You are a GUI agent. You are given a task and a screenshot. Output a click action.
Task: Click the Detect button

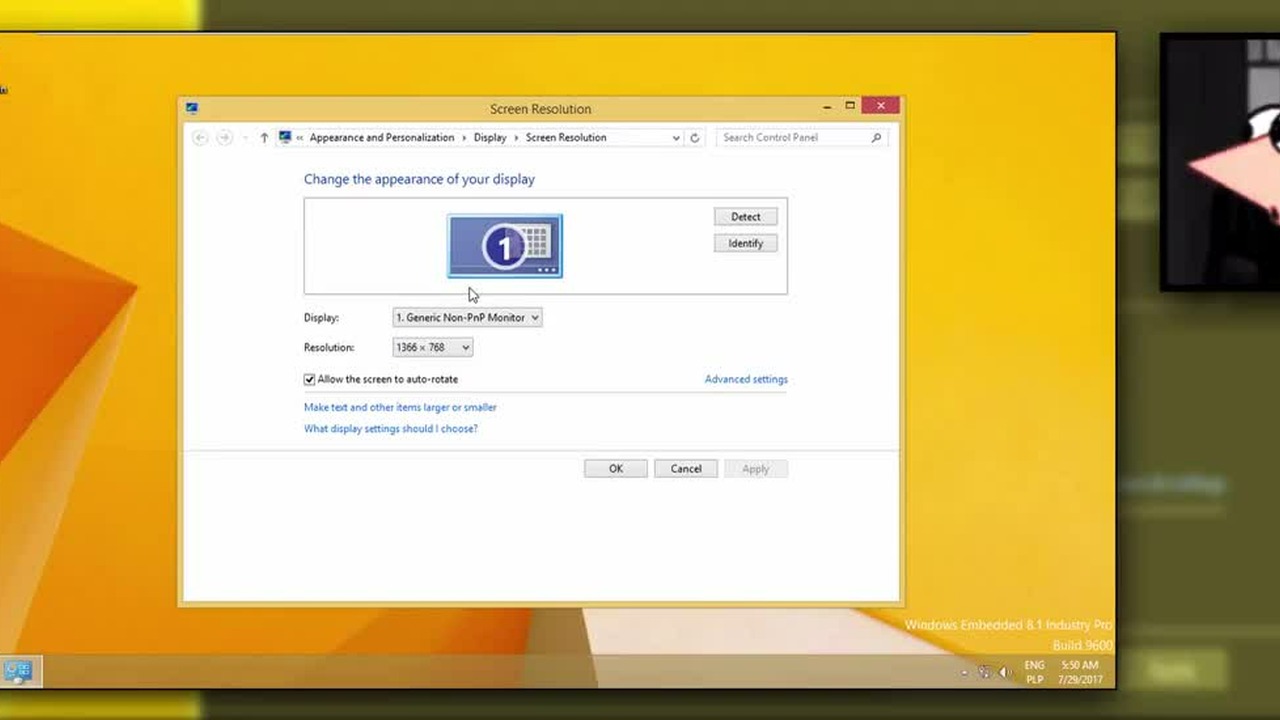tap(746, 217)
